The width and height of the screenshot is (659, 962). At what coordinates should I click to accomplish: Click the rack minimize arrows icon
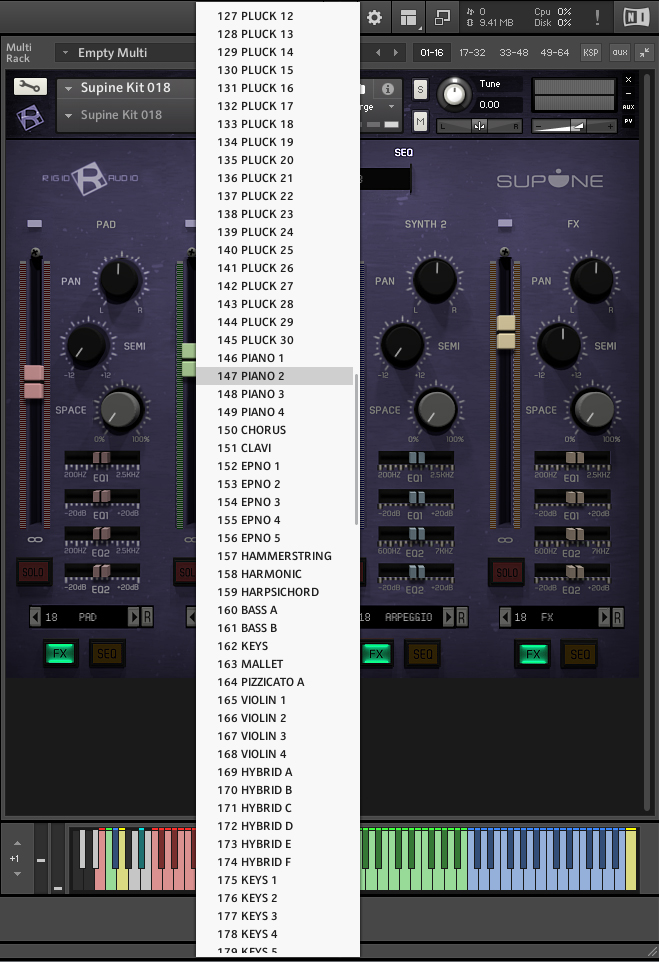(644, 53)
